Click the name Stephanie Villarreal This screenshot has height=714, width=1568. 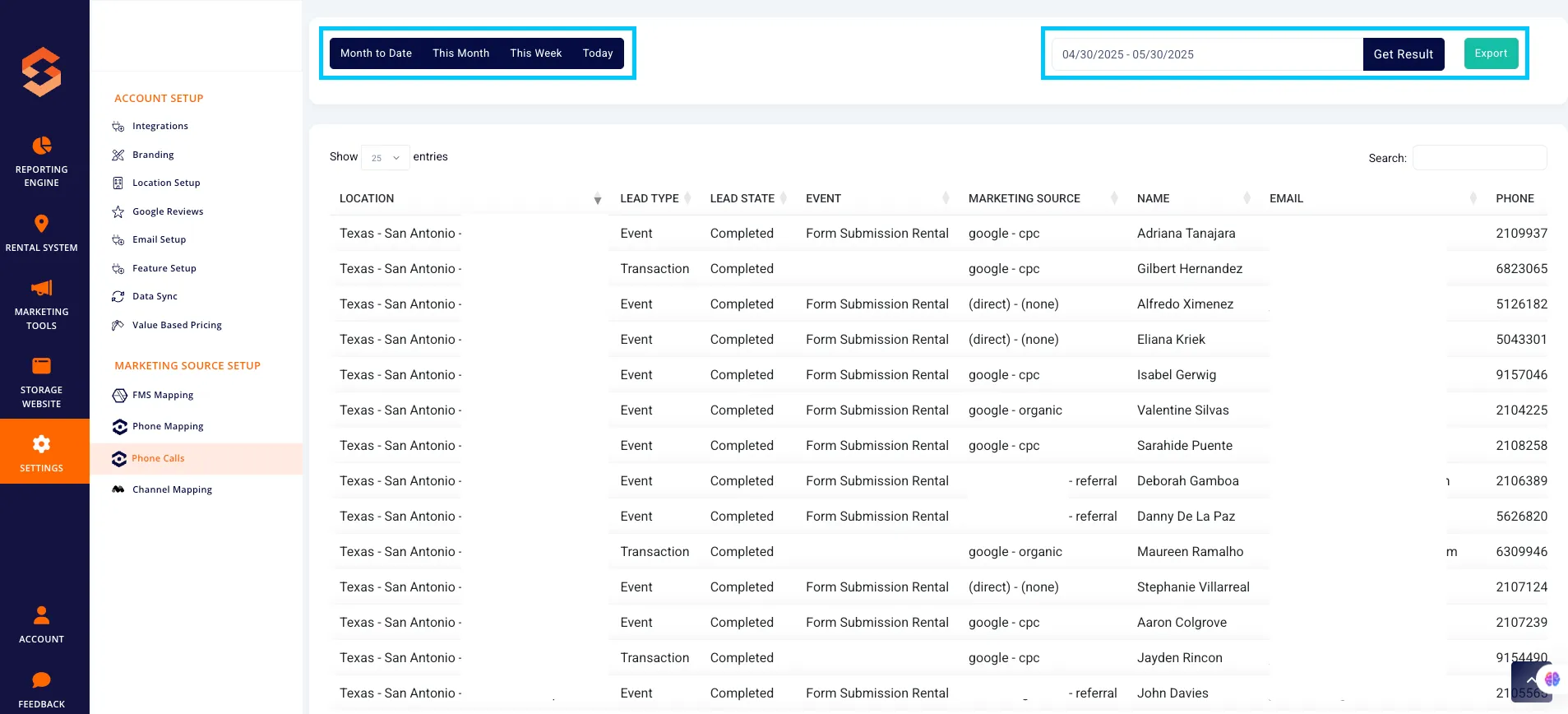click(1193, 587)
